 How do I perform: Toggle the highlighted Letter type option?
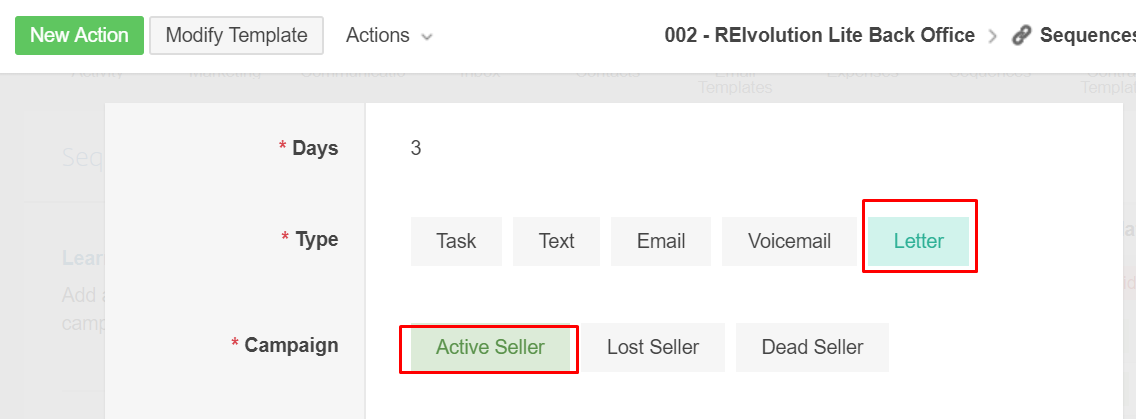point(919,241)
